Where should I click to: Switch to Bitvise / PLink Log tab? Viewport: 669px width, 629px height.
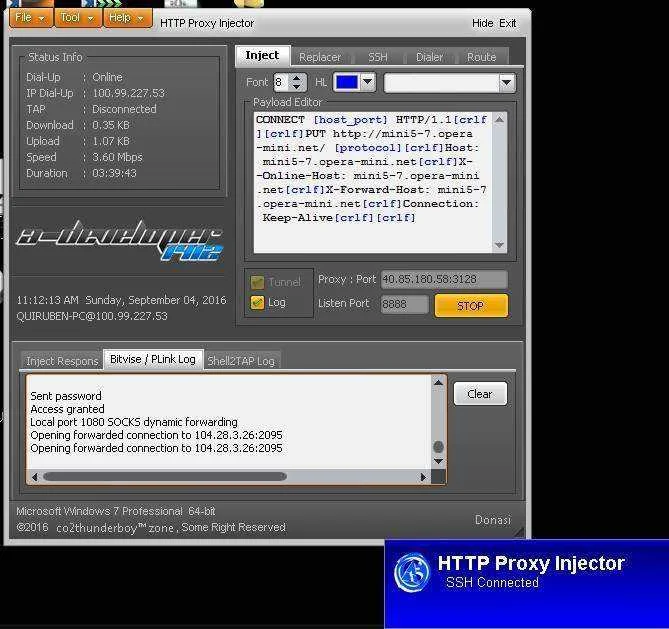pyautogui.click(x=153, y=359)
